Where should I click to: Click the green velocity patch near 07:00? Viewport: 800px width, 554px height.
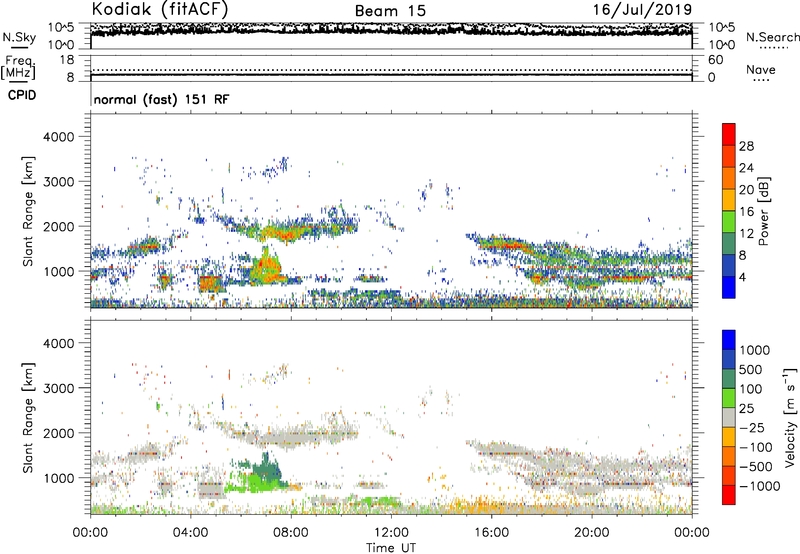pyautogui.click(x=261, y=475)
